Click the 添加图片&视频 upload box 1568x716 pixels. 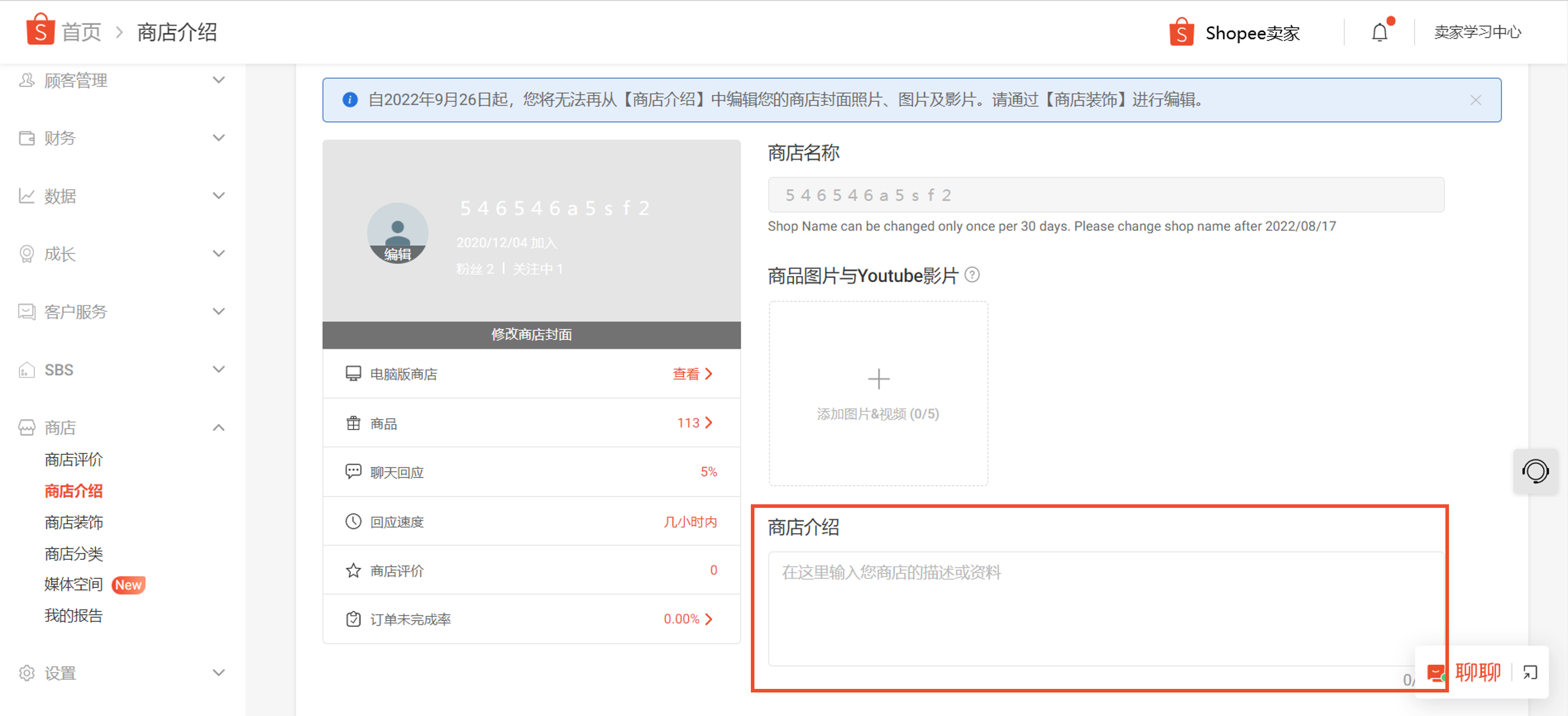tap(878, 393)
